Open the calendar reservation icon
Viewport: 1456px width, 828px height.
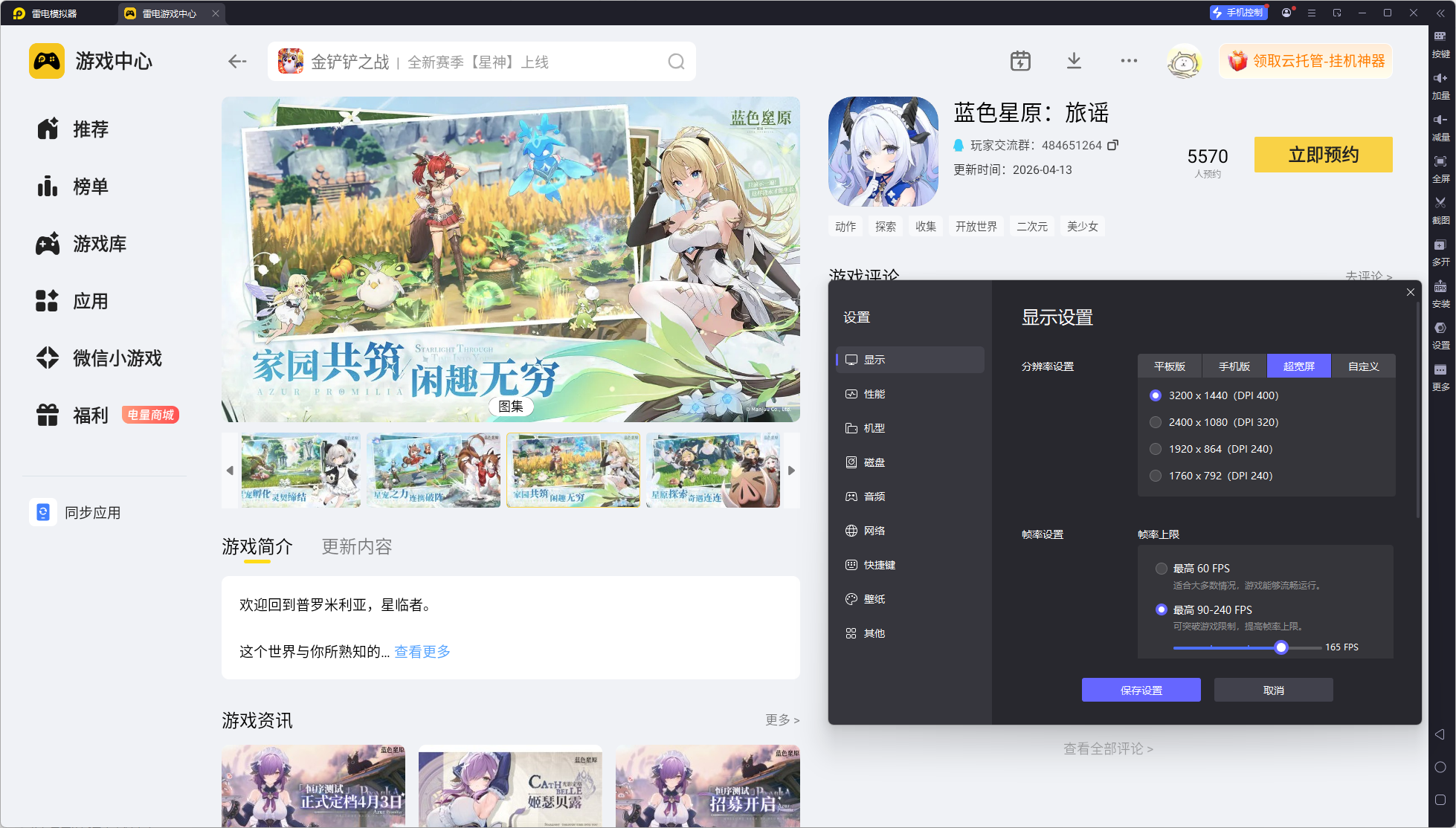[1020, 61]
